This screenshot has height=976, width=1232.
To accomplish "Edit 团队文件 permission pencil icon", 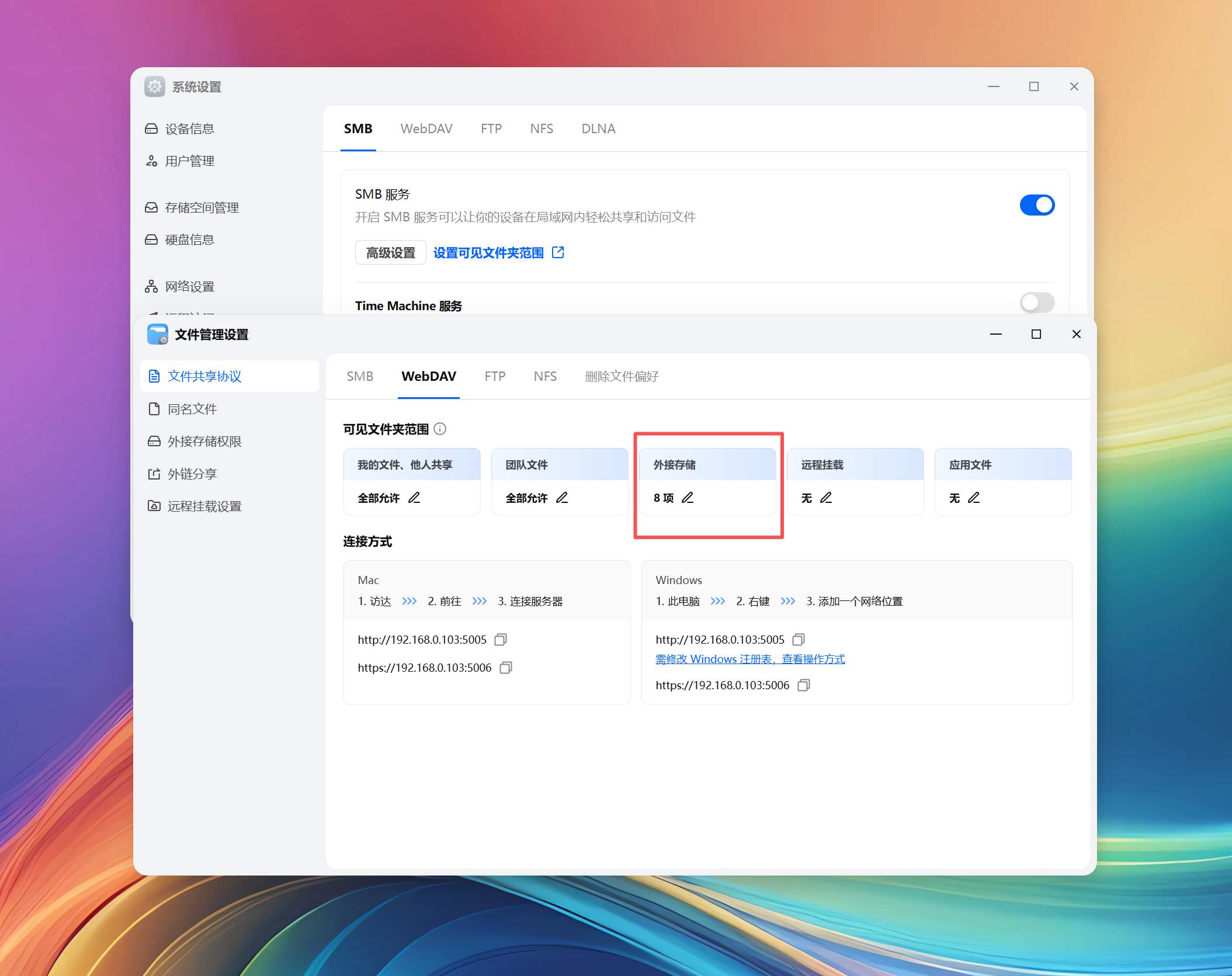I will point(562,498).
